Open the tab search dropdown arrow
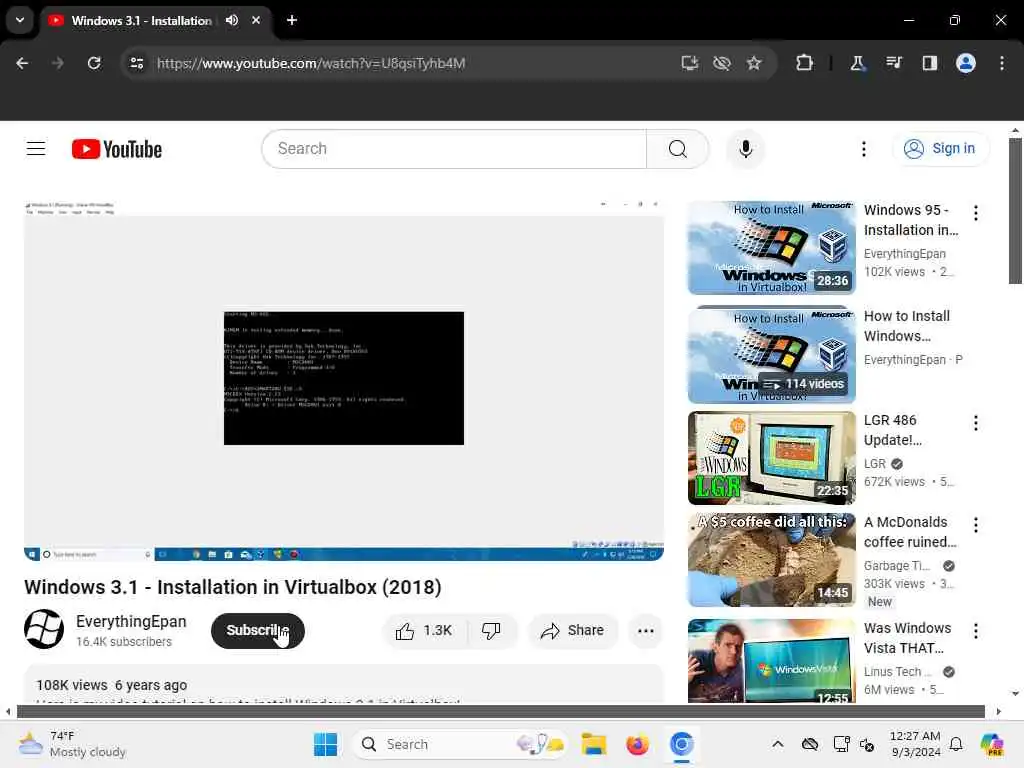This screenshot has width=1024, height=768. tap(20, 20)
